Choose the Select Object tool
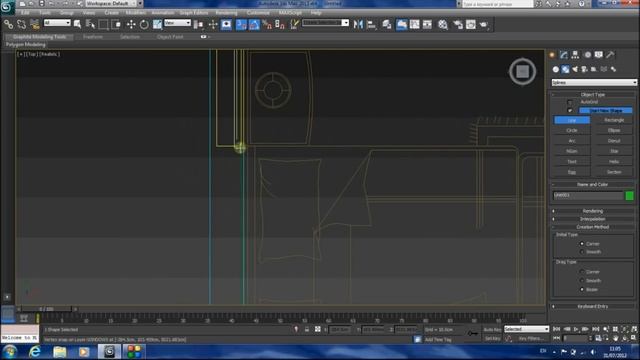Image resolution: width=640 pixels, height=360 pixels. [77, 24]
